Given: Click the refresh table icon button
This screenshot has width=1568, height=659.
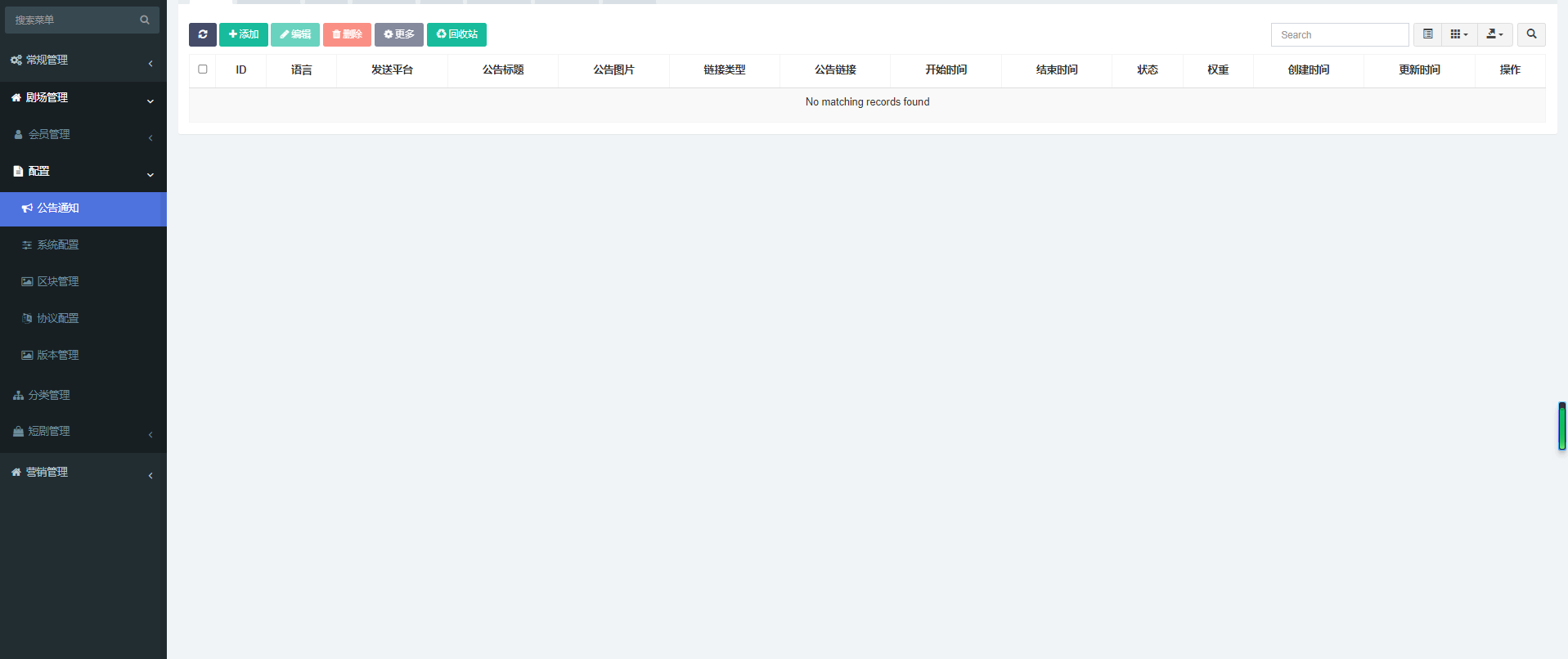Looking at the screenshot, I should (202, 34).
